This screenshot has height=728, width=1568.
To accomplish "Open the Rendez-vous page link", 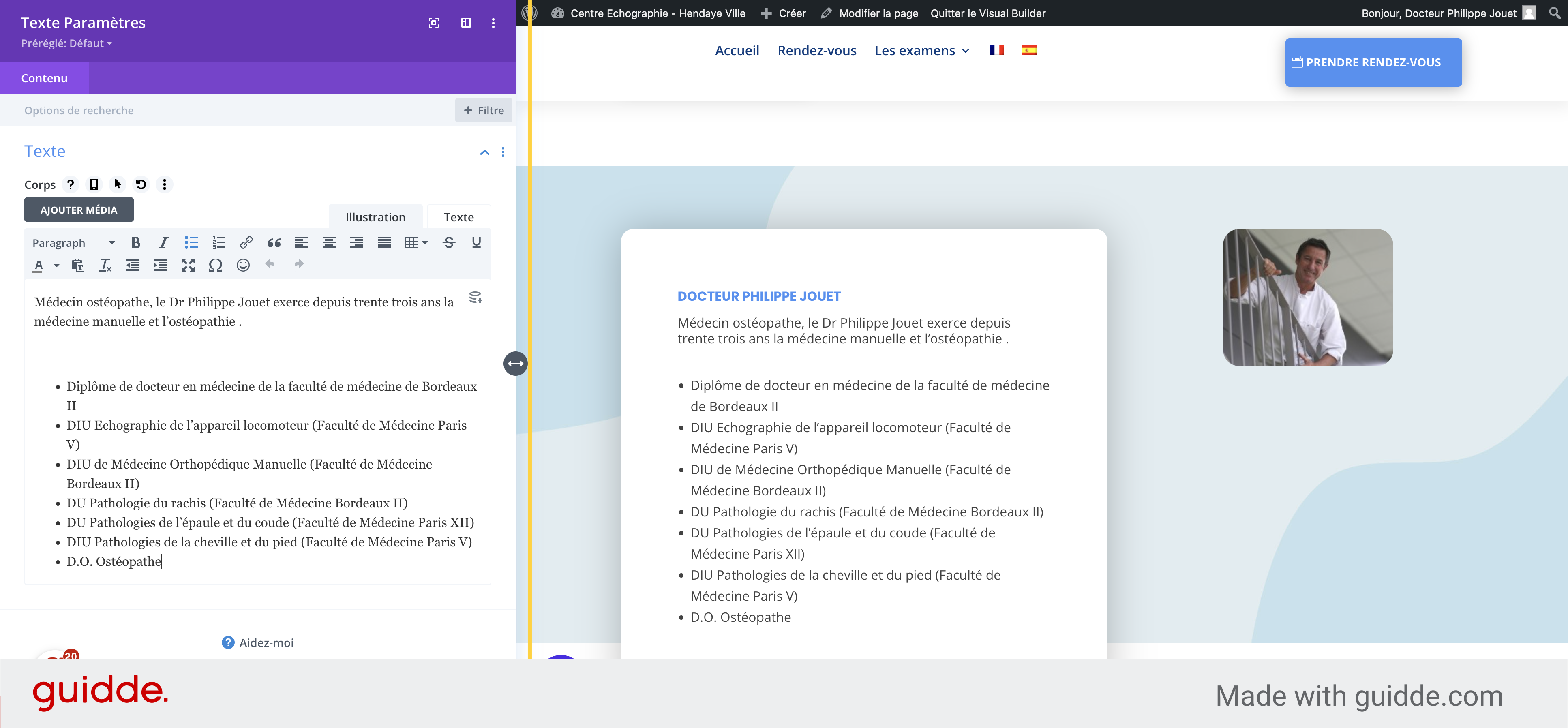I will point(817,51).
